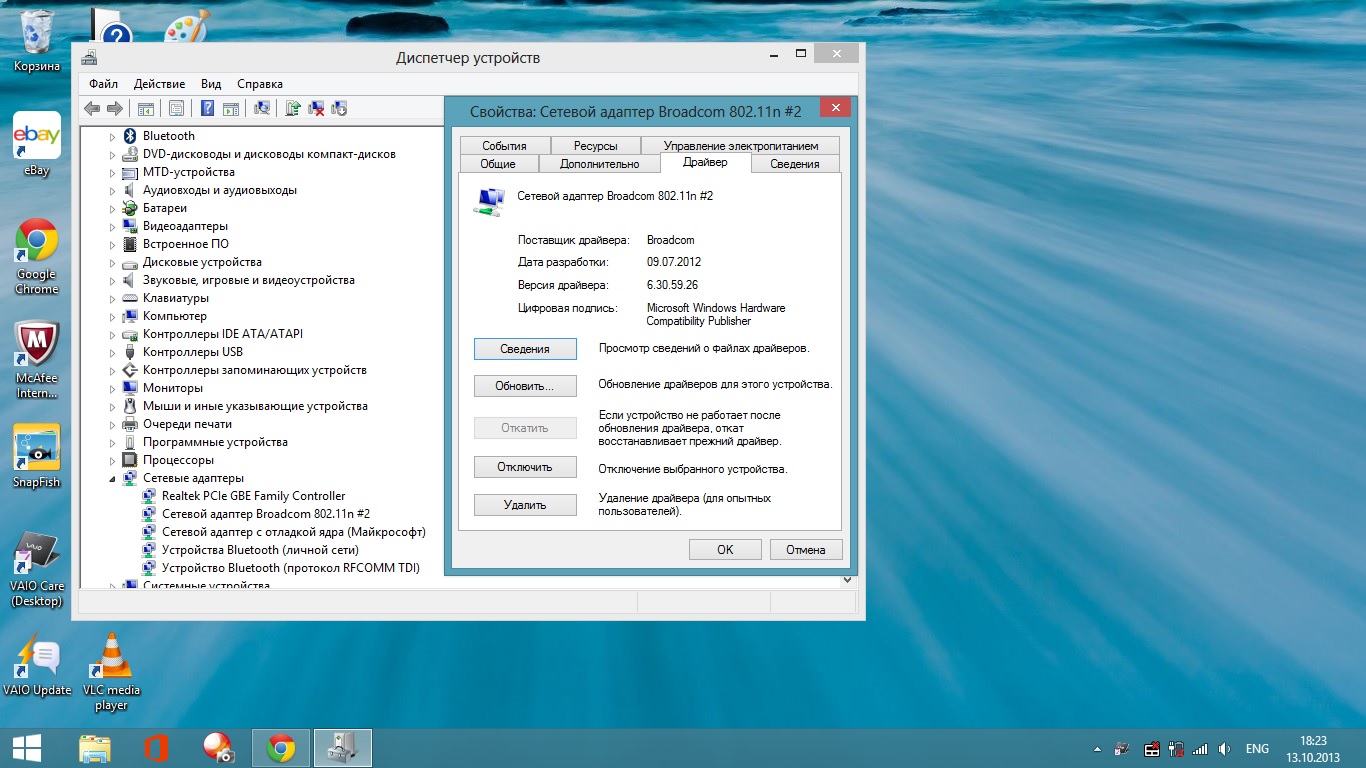Select Realtek PCIe GBE Family Controller
This screenshot has width=1366, height=768.
click(253, 496)
